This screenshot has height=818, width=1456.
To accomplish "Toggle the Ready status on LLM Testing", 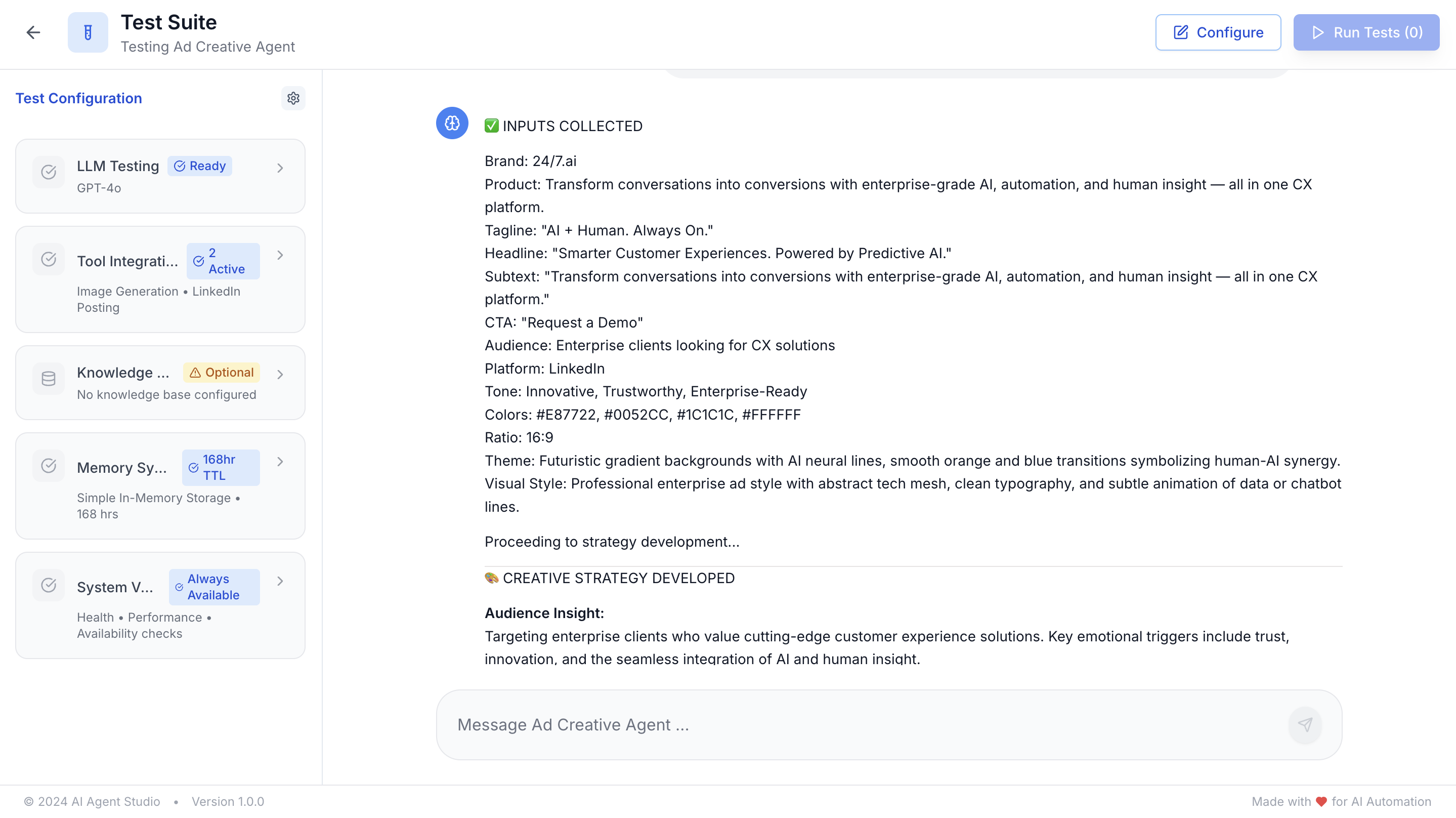I will (x=199, y=166).
